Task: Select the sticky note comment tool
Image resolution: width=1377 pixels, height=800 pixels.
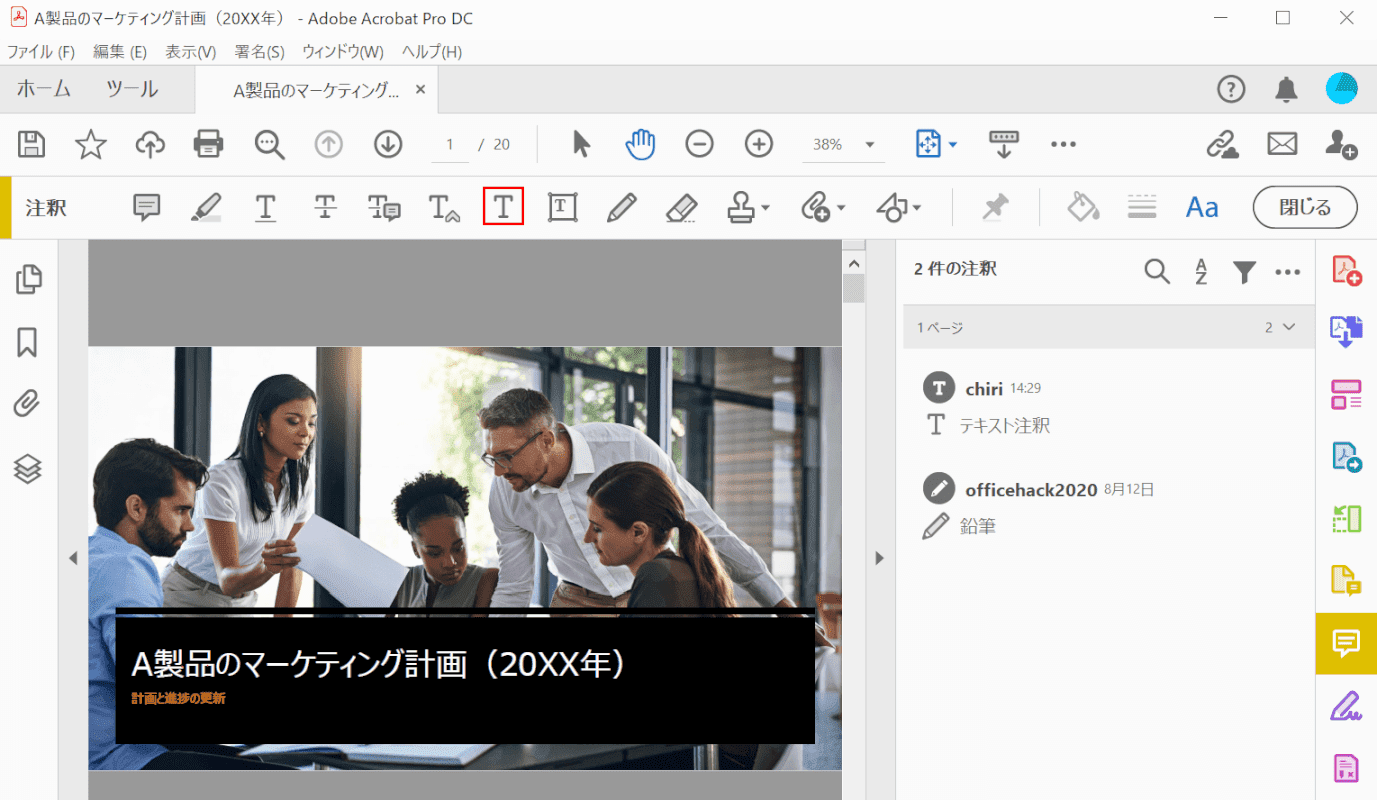Action: (x=147, y=208)
